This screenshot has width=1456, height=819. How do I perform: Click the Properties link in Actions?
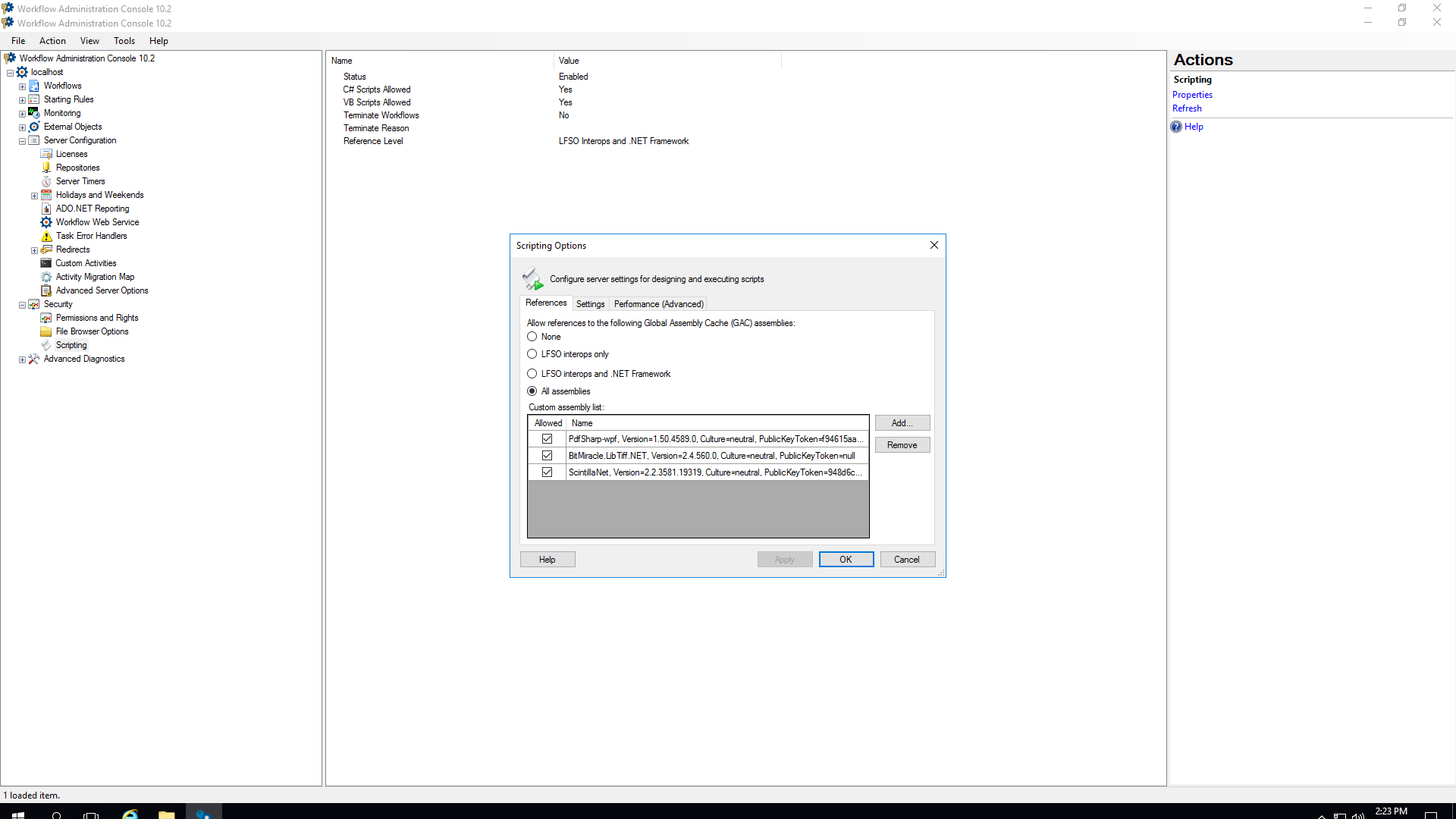1192,95
